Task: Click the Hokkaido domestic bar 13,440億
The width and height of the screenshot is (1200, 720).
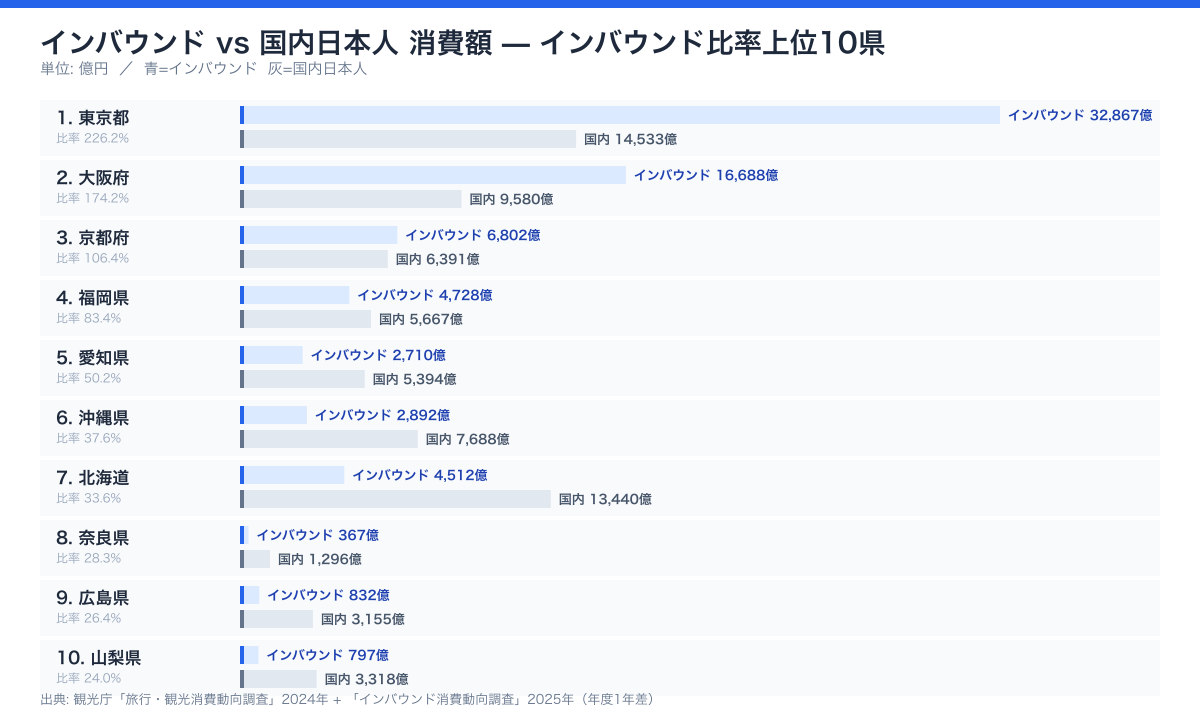Action: [x=396, y=499]
